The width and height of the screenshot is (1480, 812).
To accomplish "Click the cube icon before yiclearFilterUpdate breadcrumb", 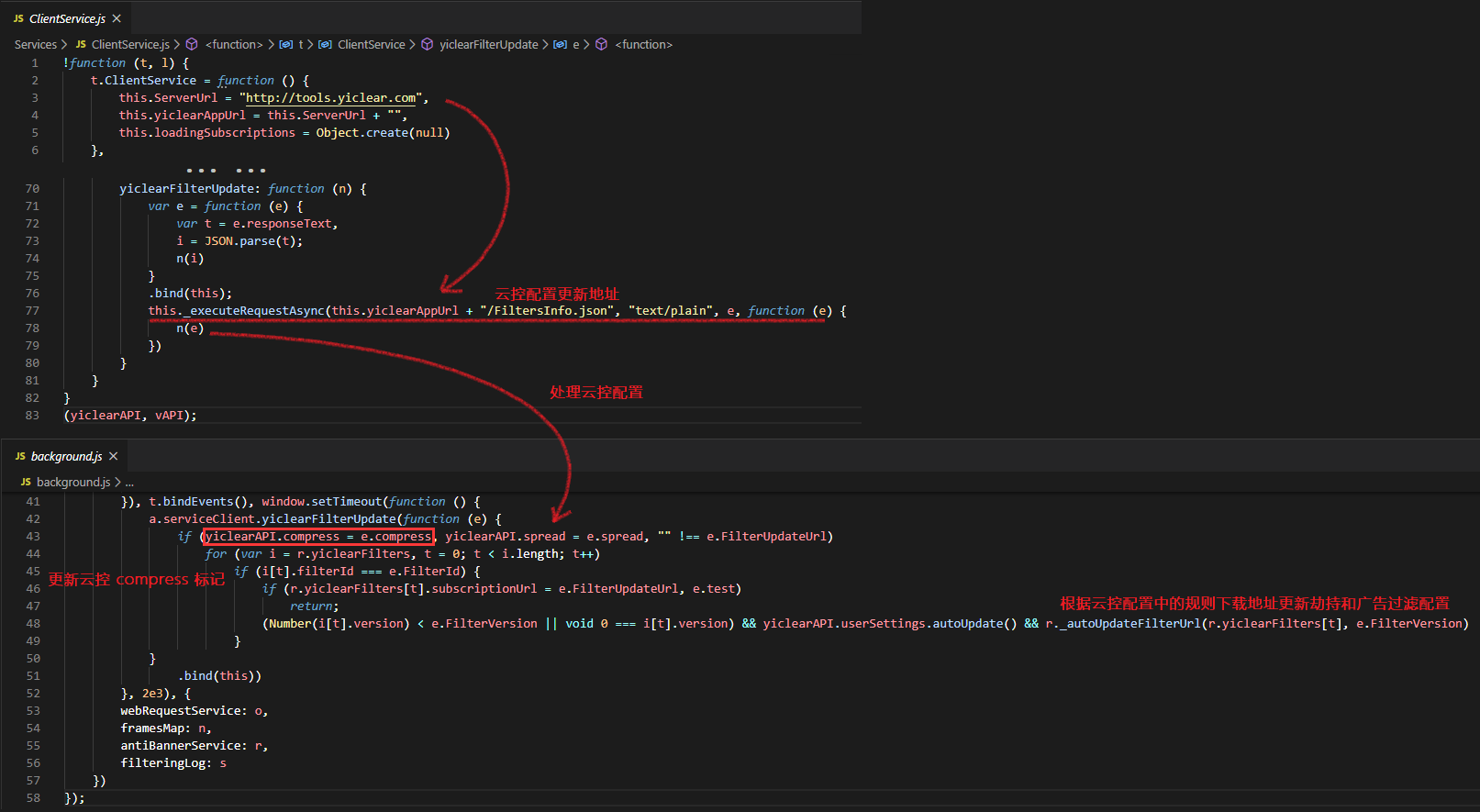I will pyautogui.click(x=428, y=44).
